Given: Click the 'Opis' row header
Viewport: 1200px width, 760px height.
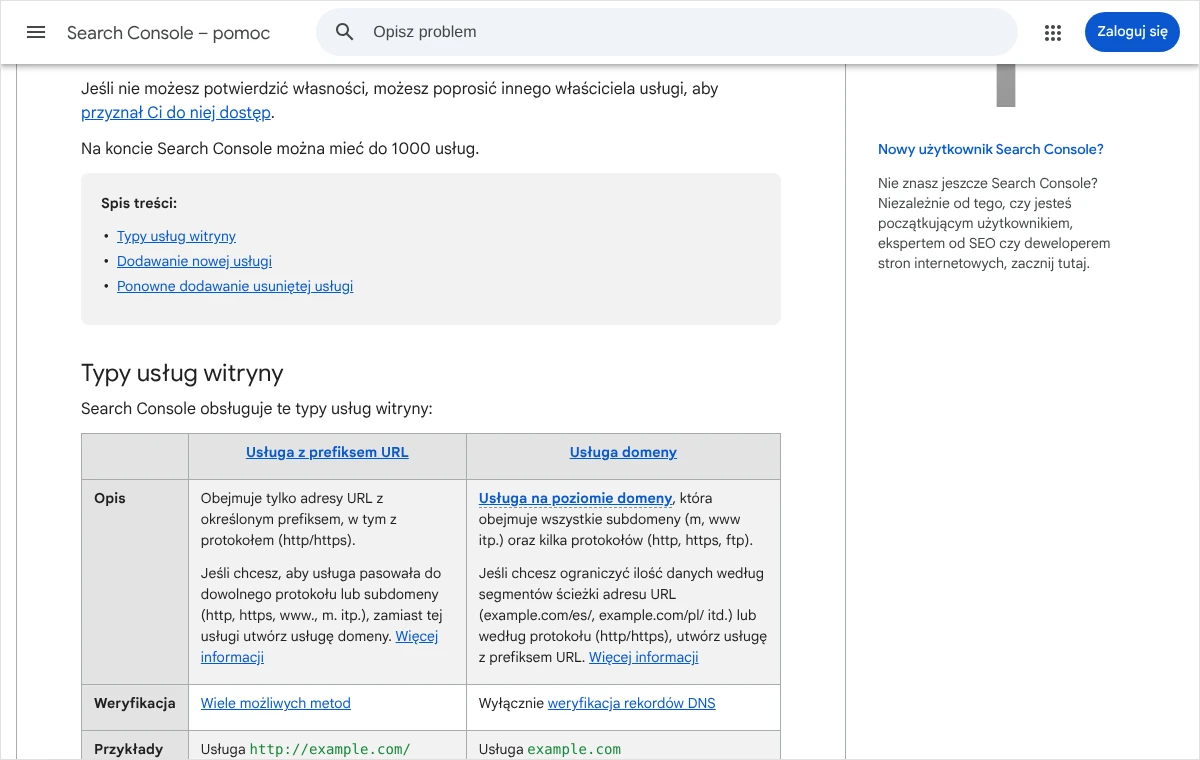Looking at the screenshot, I should click(110, 498).
